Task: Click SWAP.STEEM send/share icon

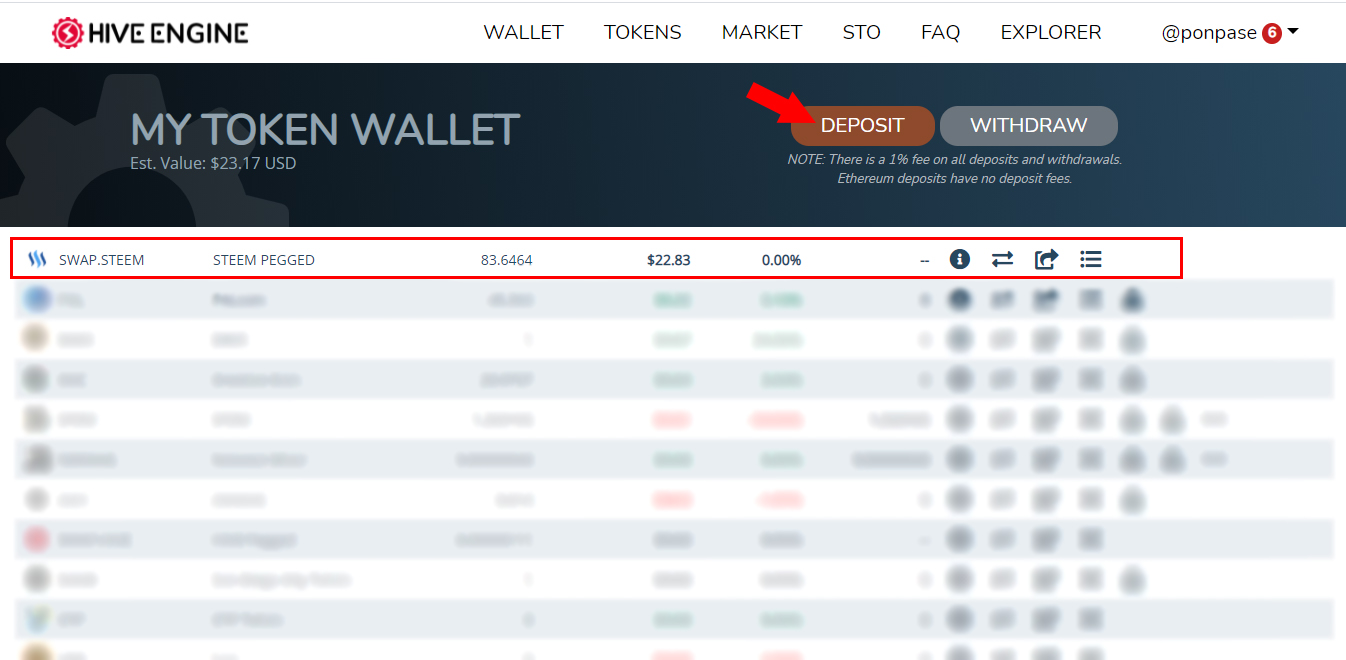Action: pyautogui.click(x=1046, y=259)
